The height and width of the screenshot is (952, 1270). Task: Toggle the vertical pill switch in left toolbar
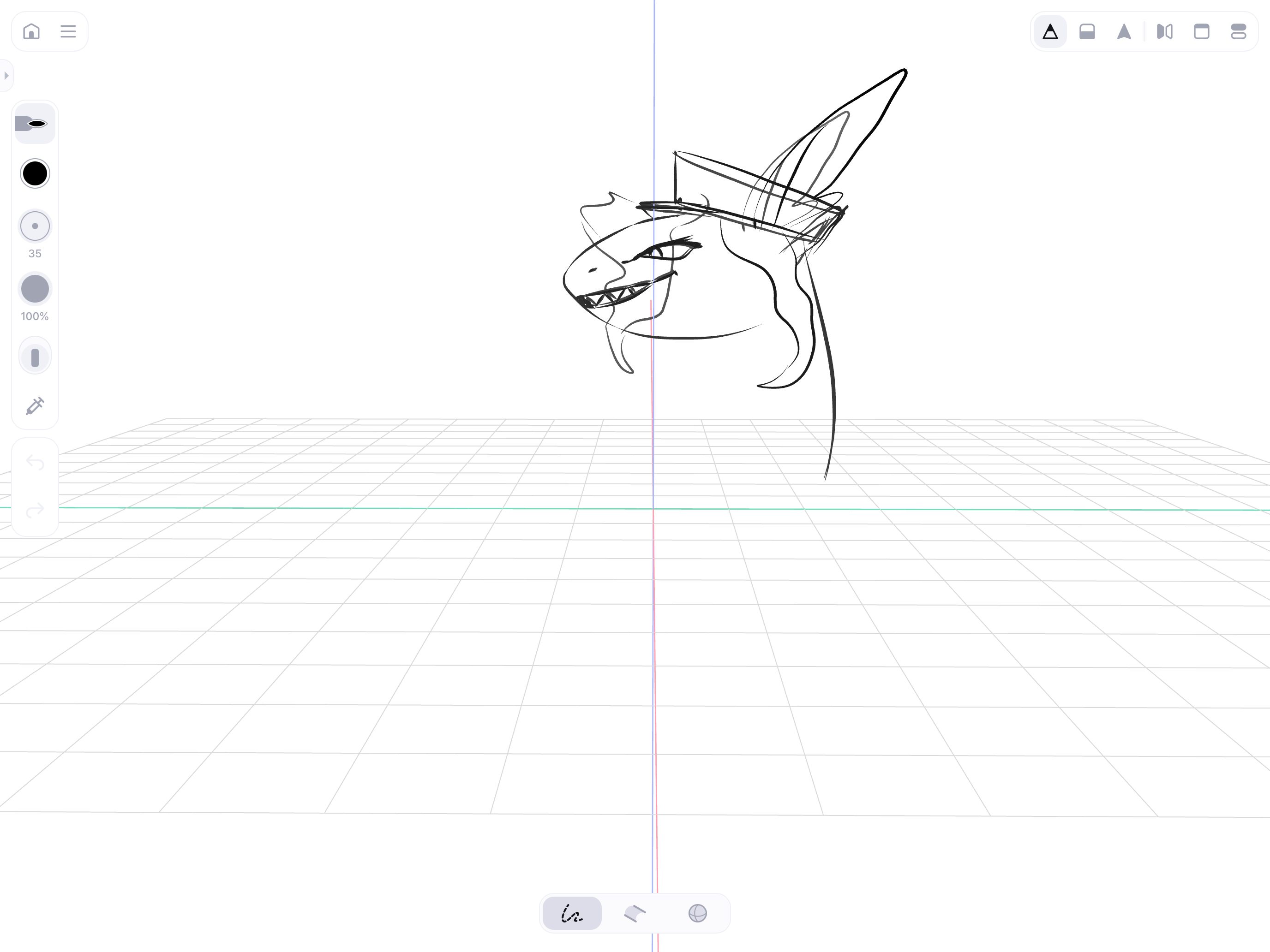35,357
